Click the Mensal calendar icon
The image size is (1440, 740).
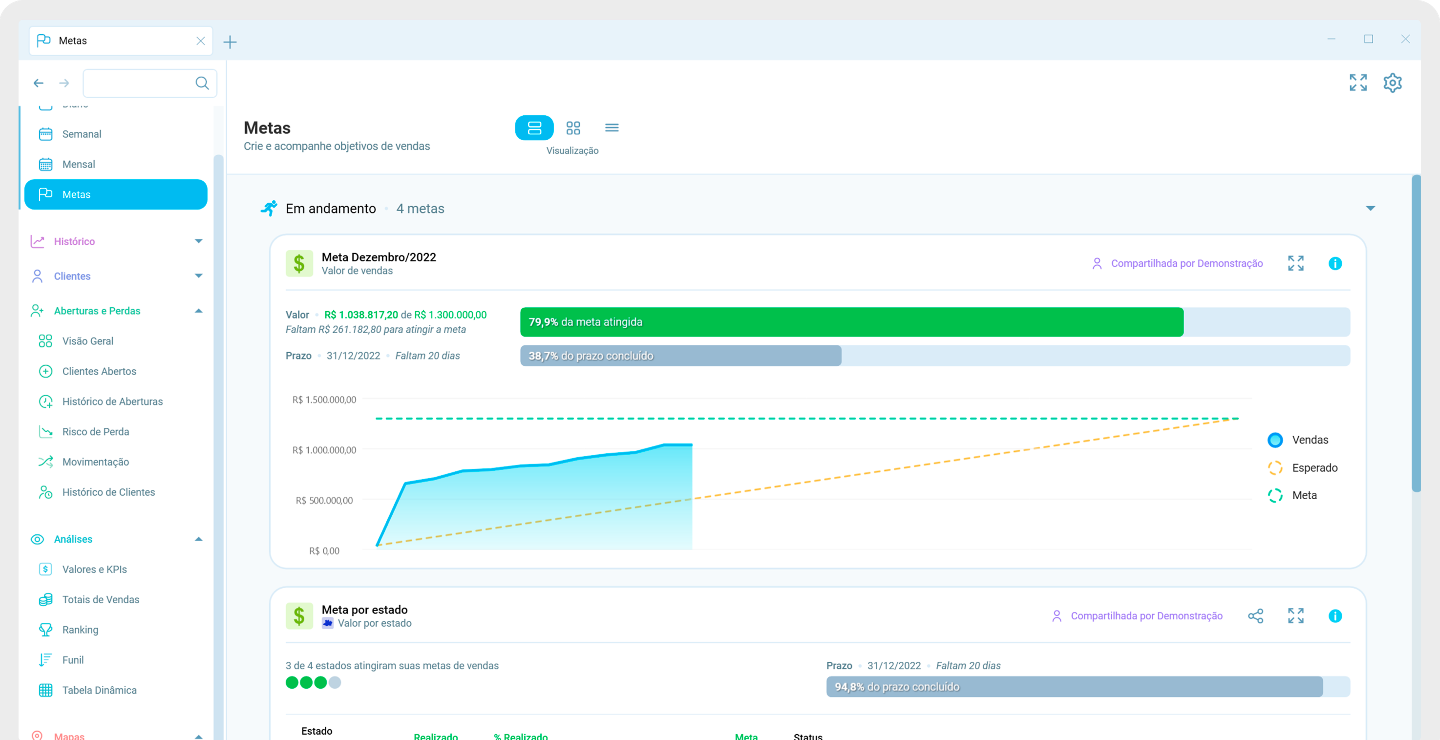[x=45, y=164]
